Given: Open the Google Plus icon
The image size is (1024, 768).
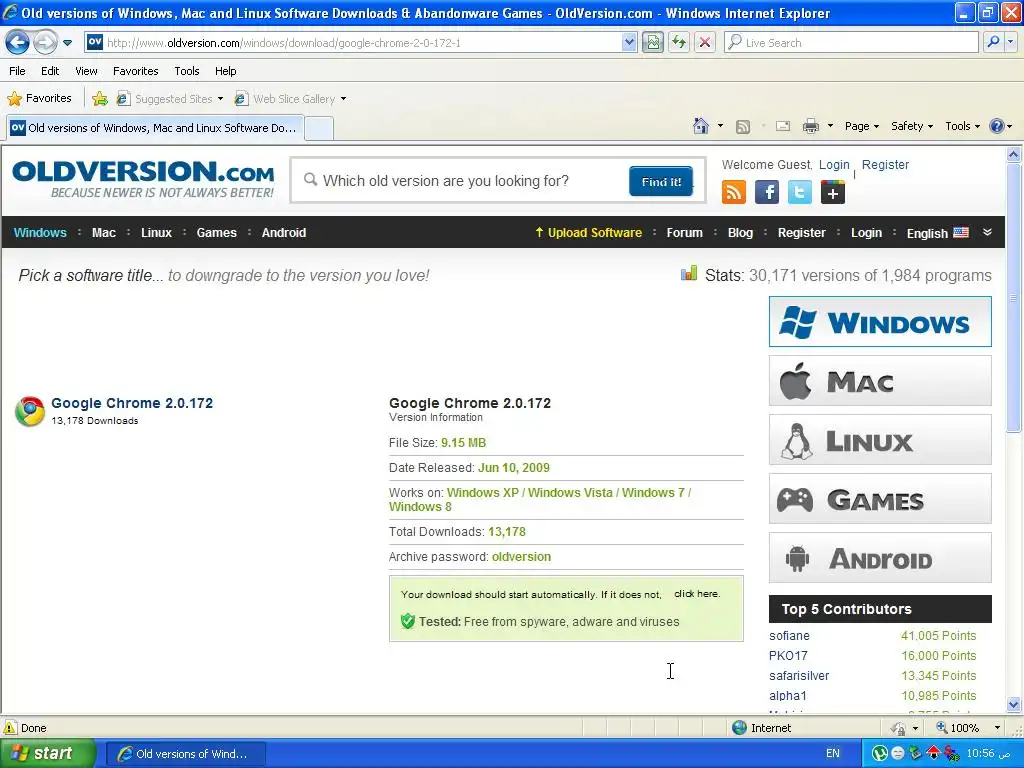Looking at the screenshot, I should coord(833,193).
